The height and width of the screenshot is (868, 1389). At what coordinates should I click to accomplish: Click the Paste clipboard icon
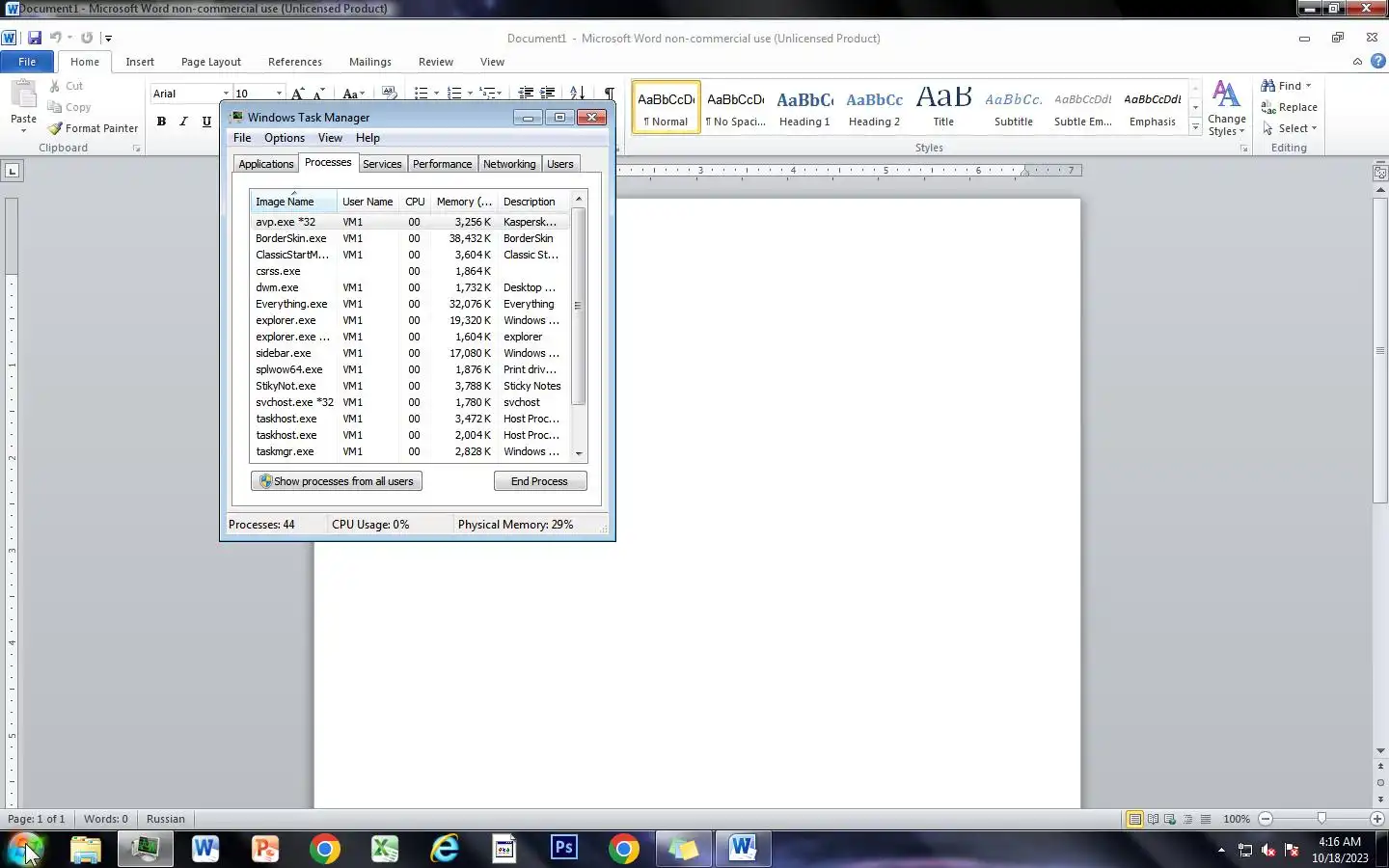tap(23, 96)
